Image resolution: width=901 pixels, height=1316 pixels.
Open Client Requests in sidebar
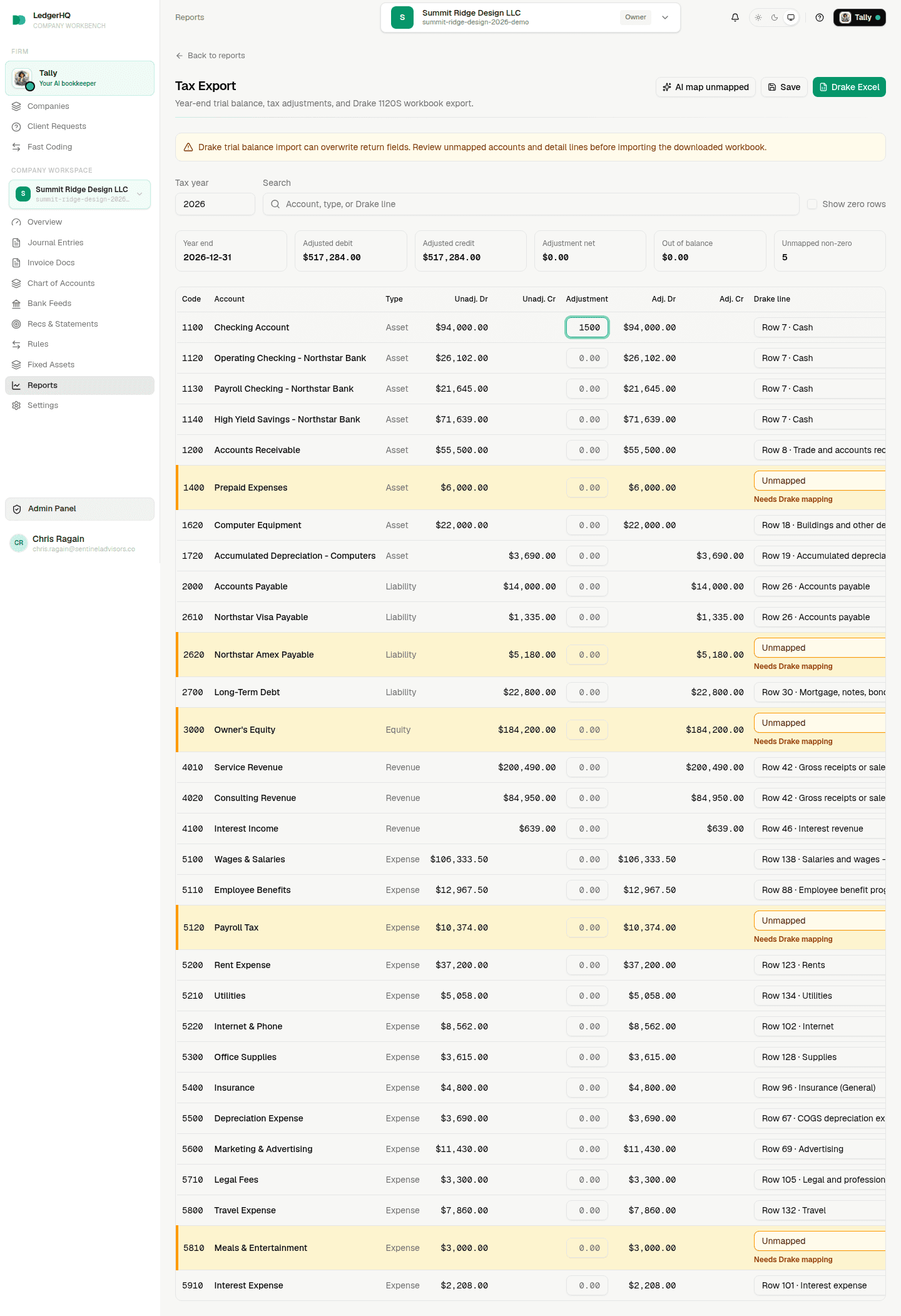[x=79, y=126]
